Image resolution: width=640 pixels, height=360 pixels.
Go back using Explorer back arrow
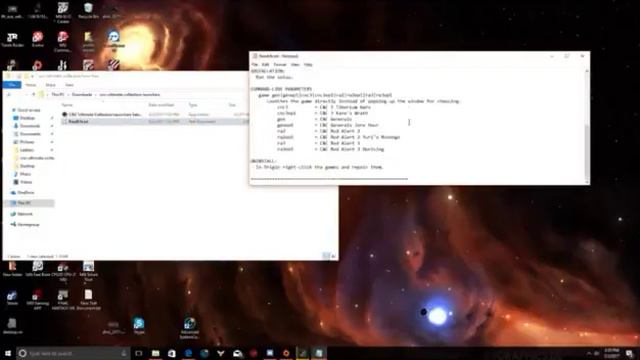(9, 95)
